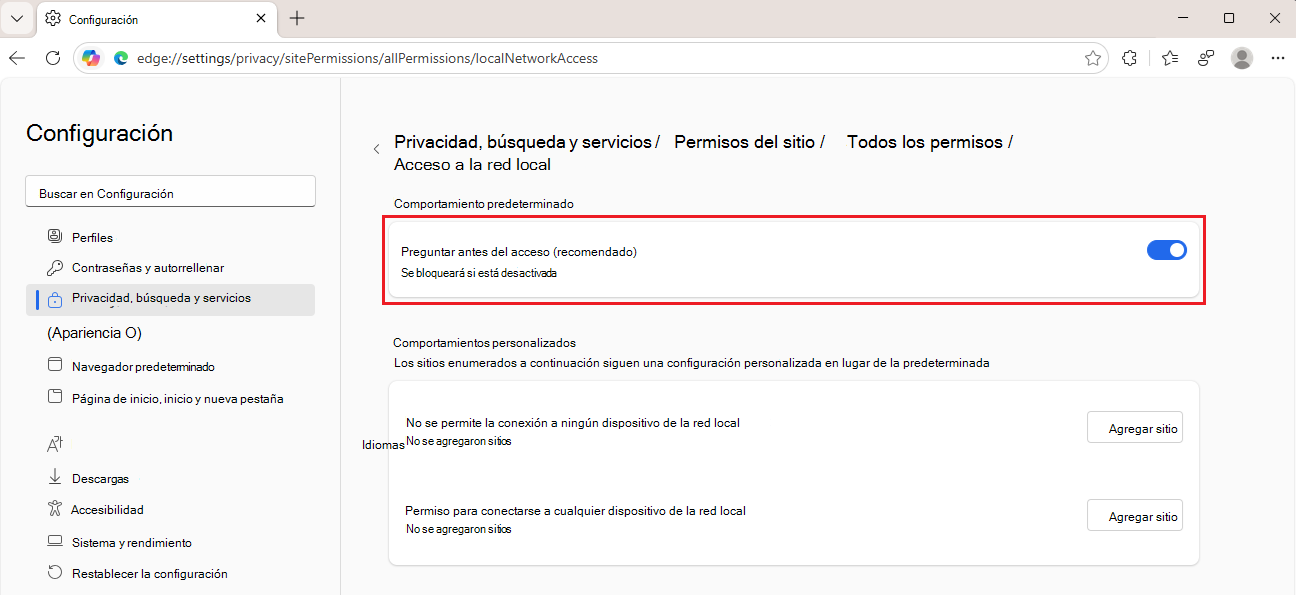This screenshot has width=1296, height=595.
Task: Open Privacidad, búsqueda y servicios breadcrumb link
Action: pos(523,142)
